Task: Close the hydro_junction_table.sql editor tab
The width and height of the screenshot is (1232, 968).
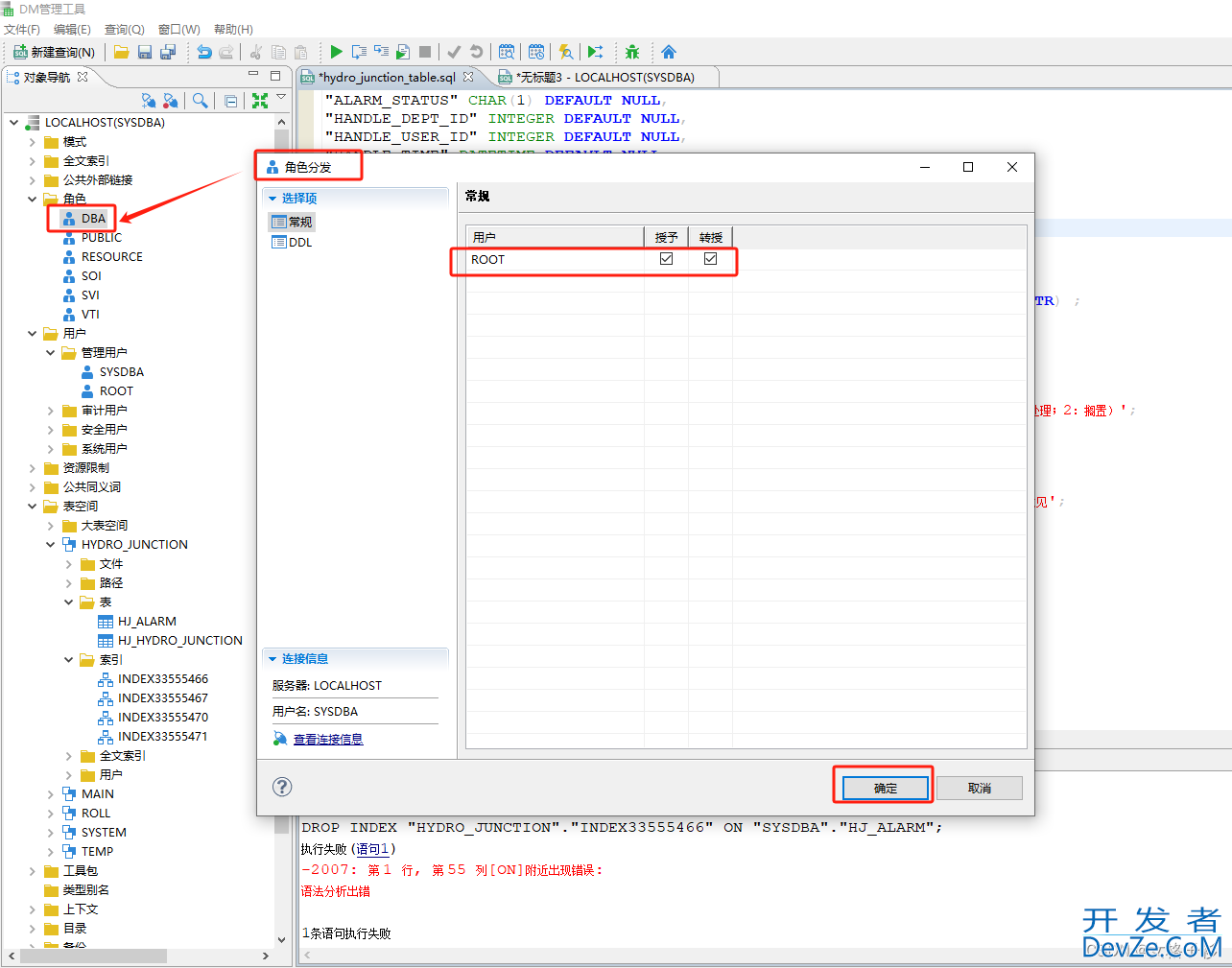Action: 468,77
